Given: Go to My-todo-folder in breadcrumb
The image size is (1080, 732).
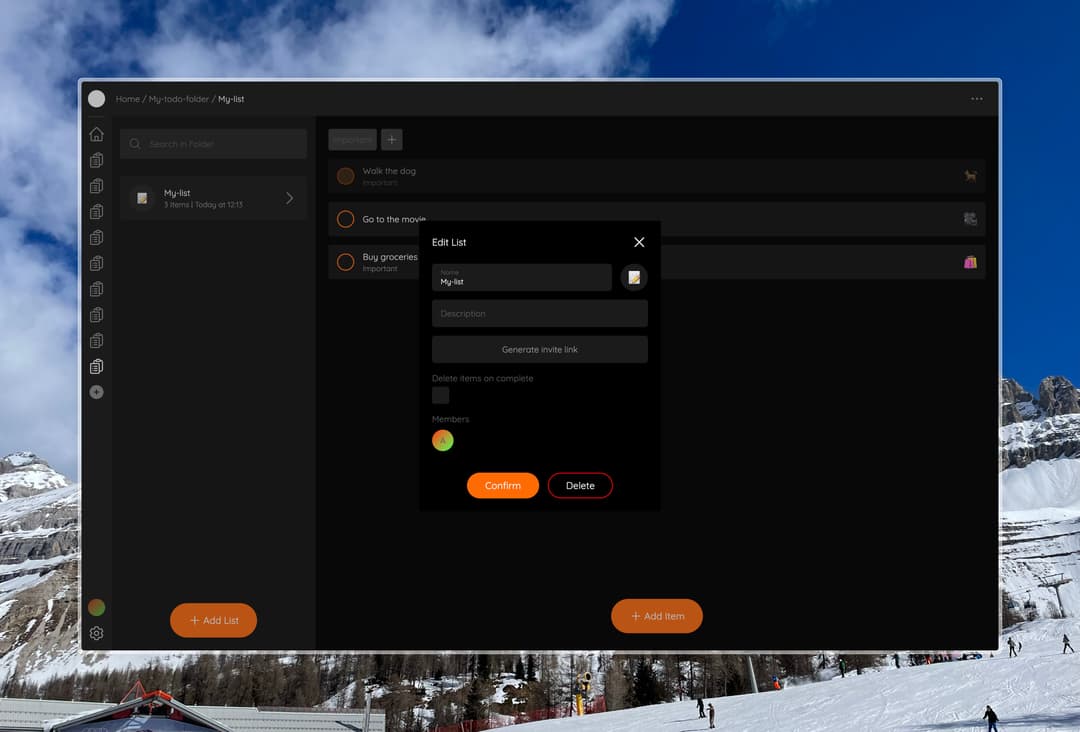Looking at the screenshot, I should 179,99.
